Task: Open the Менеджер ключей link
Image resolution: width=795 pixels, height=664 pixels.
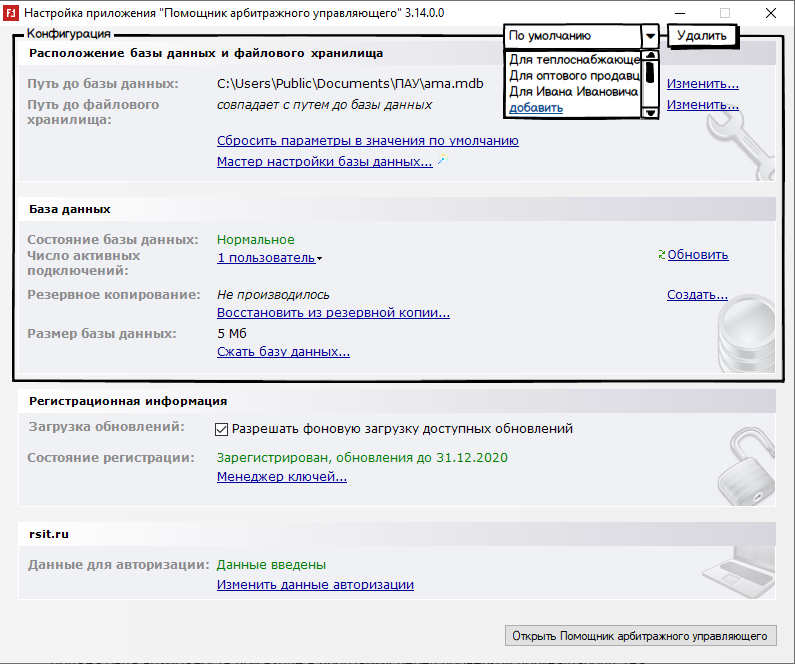Action: [281, 477]
